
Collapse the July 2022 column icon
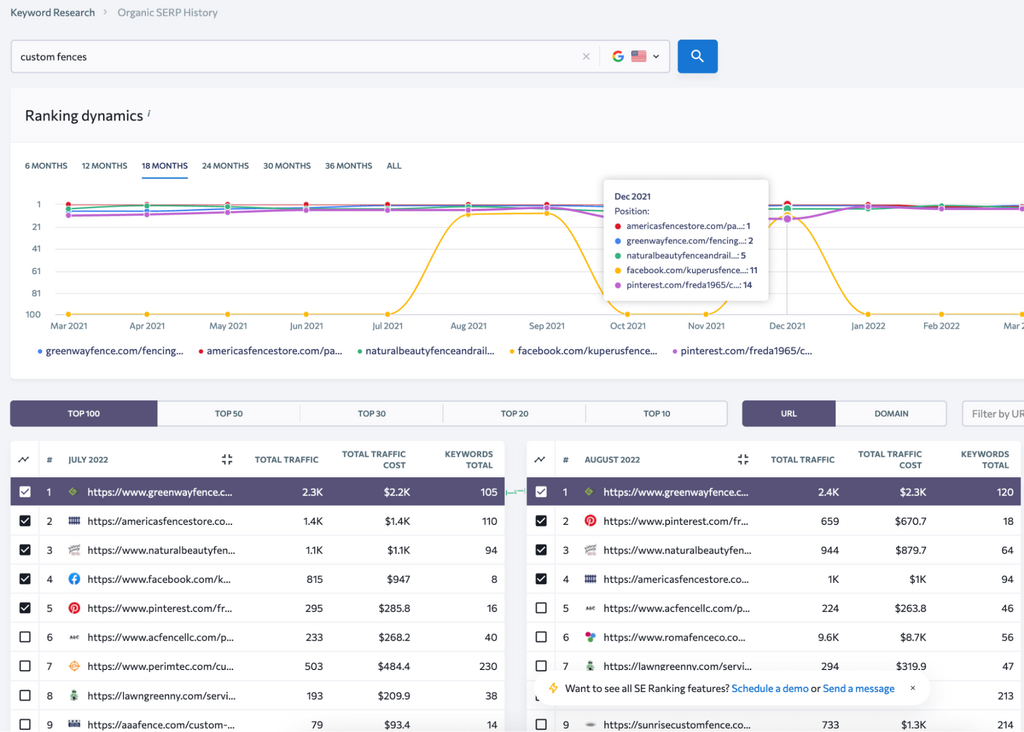click(227, 460)
